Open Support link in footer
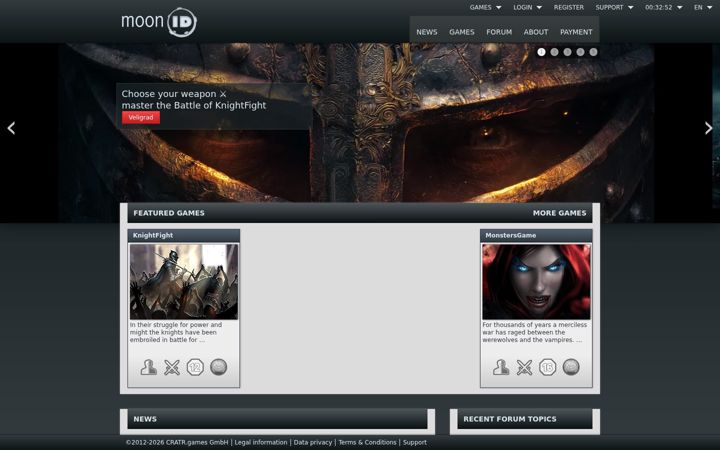 [415, 443]
